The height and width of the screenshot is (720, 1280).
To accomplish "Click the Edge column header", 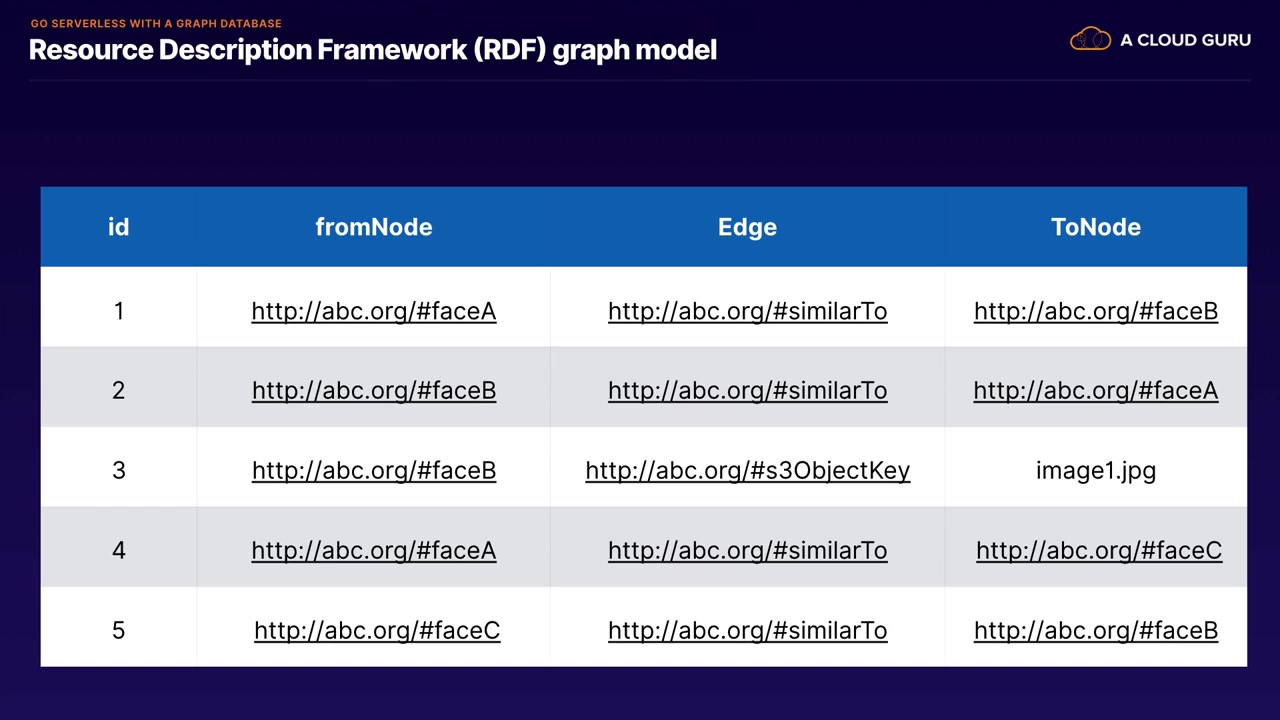I will 747,227.
